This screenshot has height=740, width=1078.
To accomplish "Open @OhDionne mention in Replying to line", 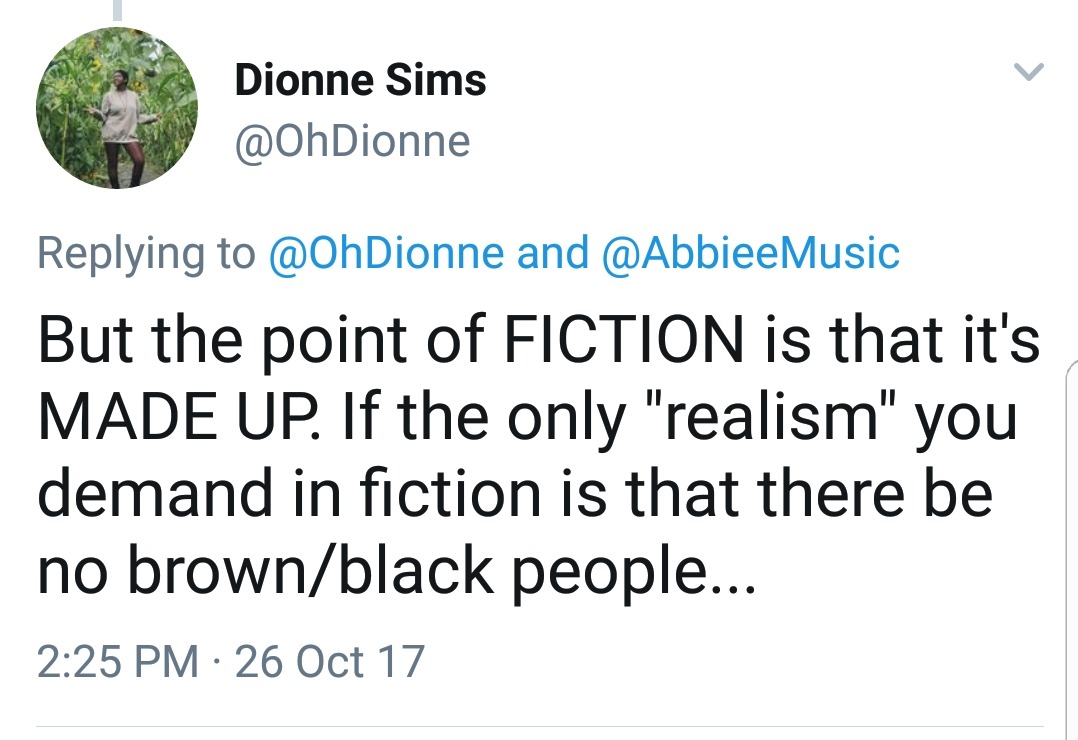I will point(386,253).
